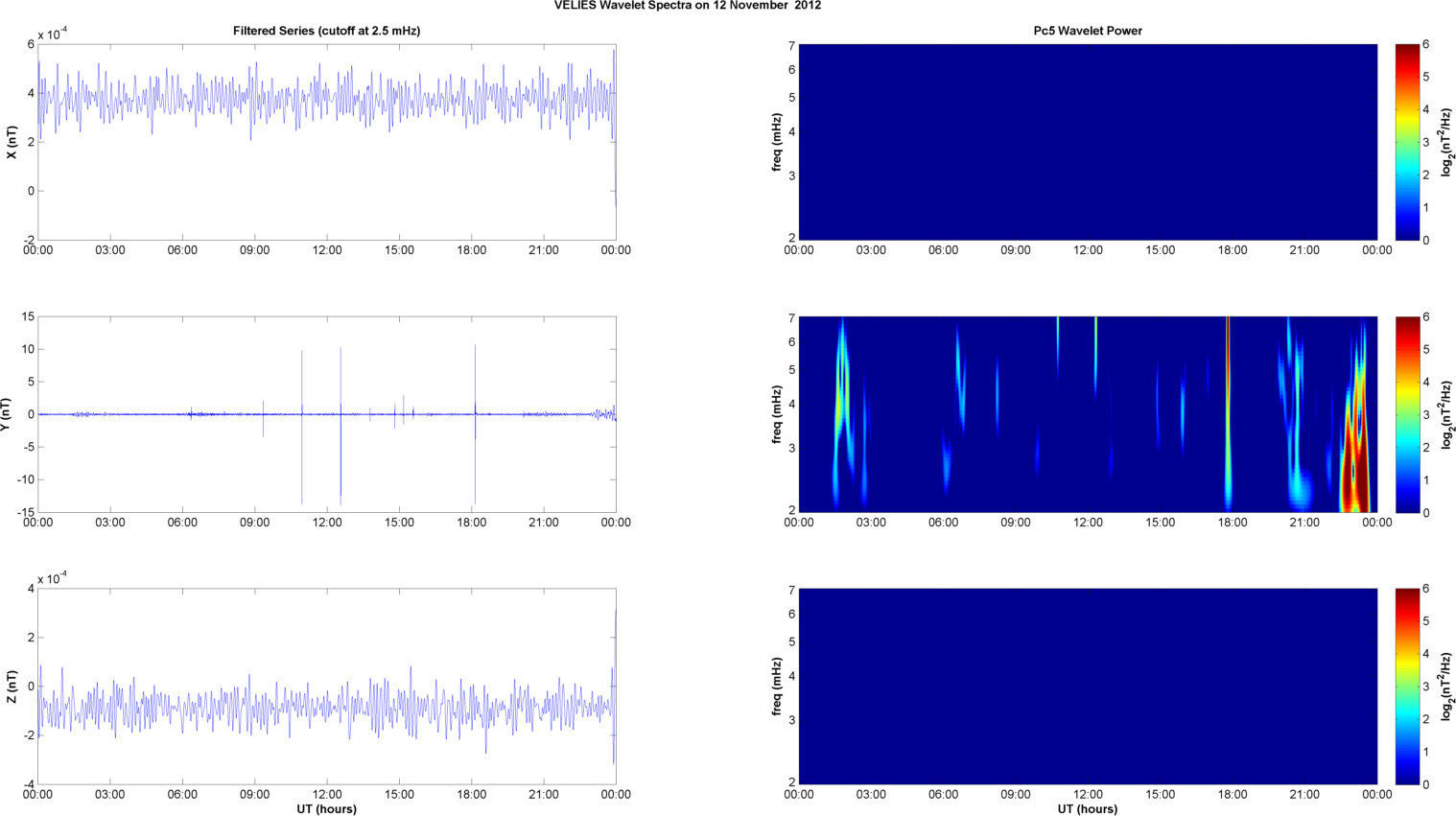Click the large spike near 12:30 in Y time series
Viewport: 1456px width, 816px height.
pyautogui.click(x=341, y=426)
